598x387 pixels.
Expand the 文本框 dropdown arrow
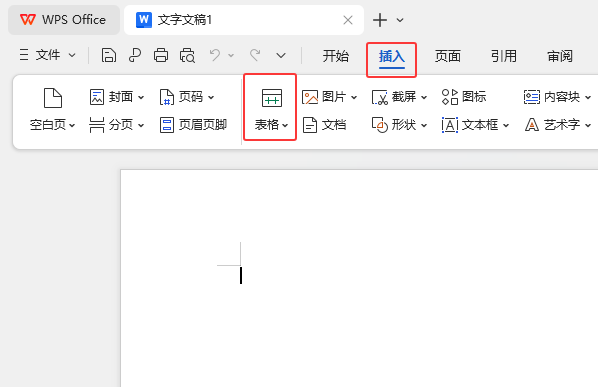(x=506, y=125)
